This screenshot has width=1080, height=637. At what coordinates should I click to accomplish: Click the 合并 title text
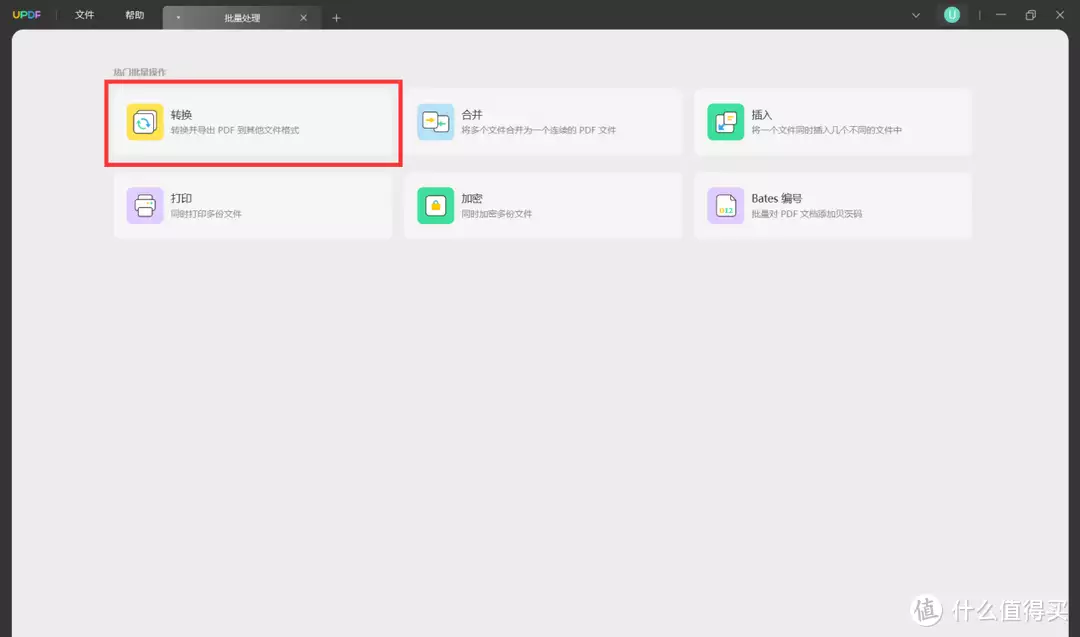click(472, 115)
